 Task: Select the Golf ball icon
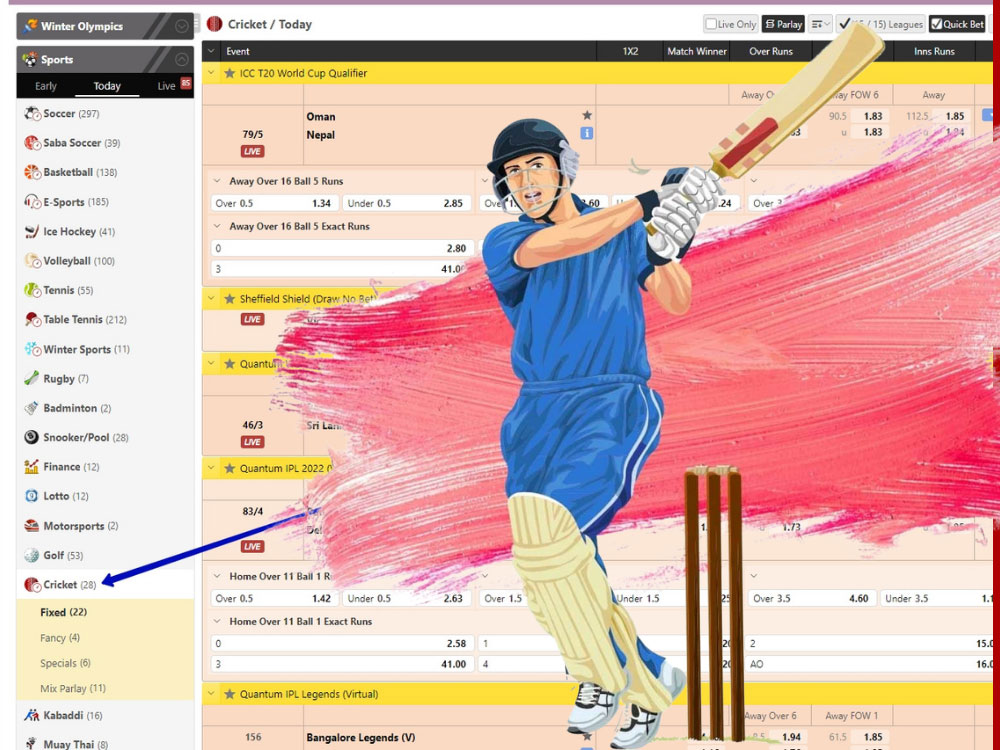click(32, 555)
